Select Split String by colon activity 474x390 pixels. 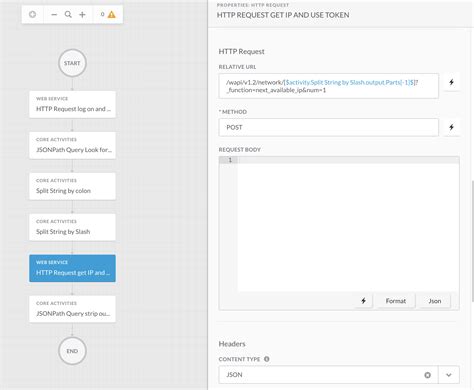pos(72,186)
